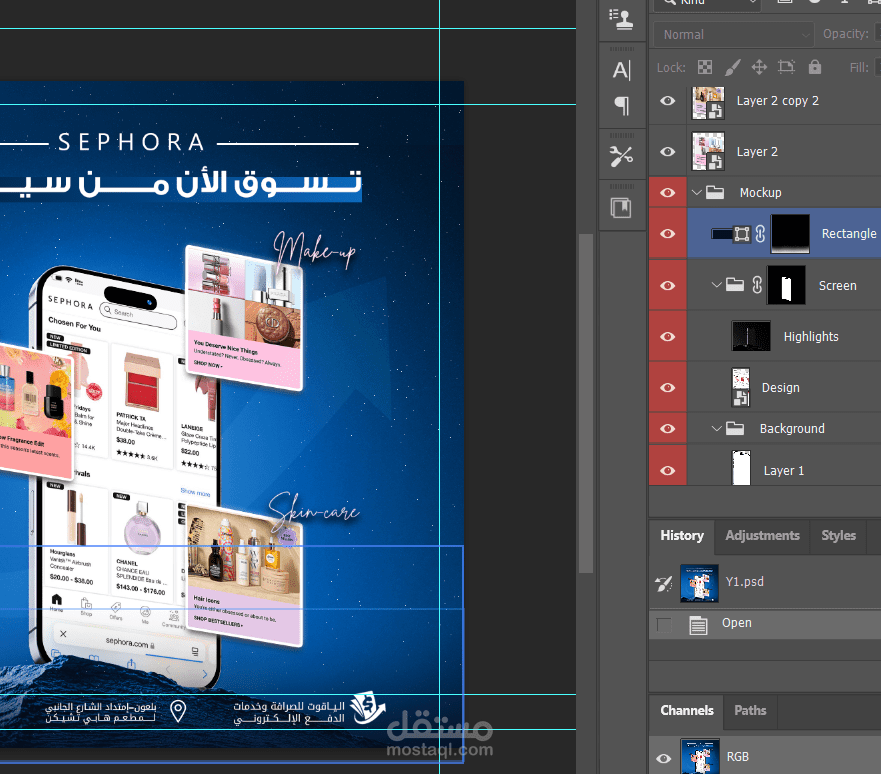Viewport: 881px width, 774px height.
Task: Click the Lock transparent pixels icon
Action: point(705,67)
